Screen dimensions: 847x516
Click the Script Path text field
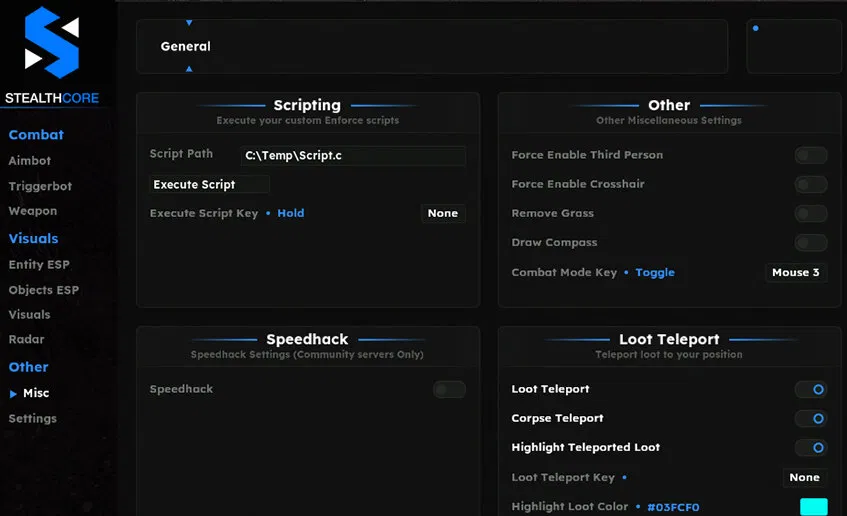pos(354,156)
